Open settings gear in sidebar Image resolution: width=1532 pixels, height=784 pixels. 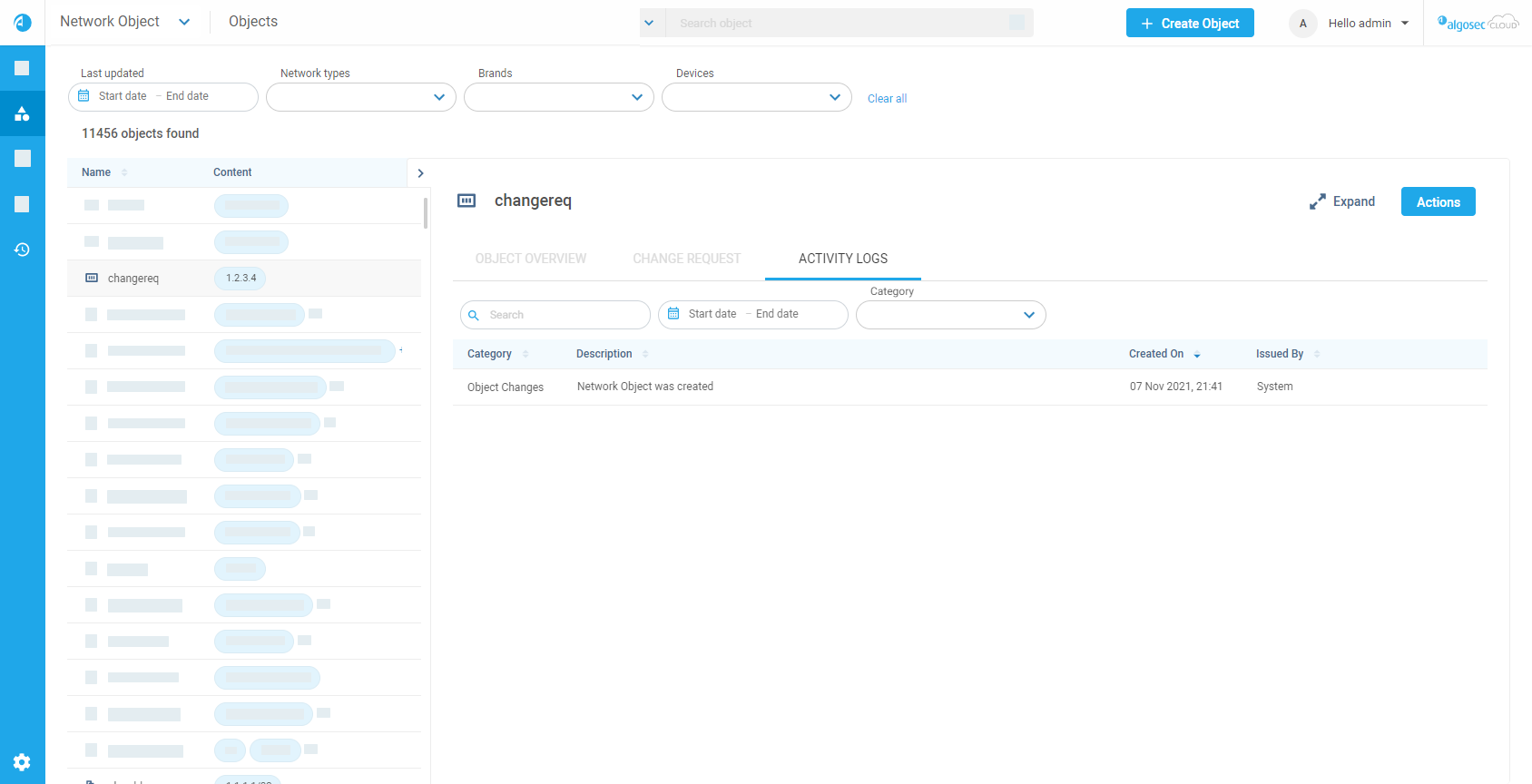coord(22,762)
